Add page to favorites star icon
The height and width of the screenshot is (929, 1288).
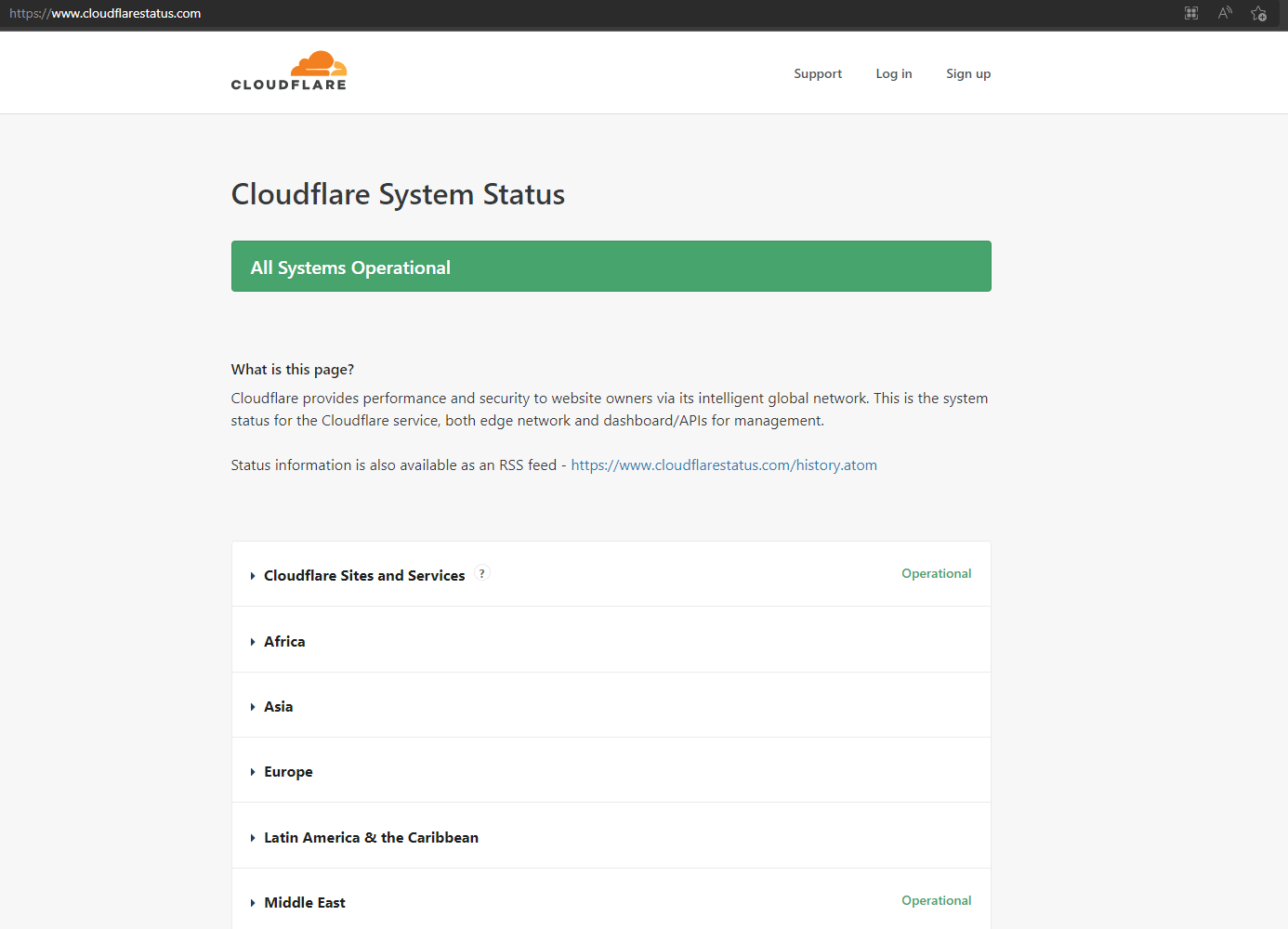[1259, 13]
